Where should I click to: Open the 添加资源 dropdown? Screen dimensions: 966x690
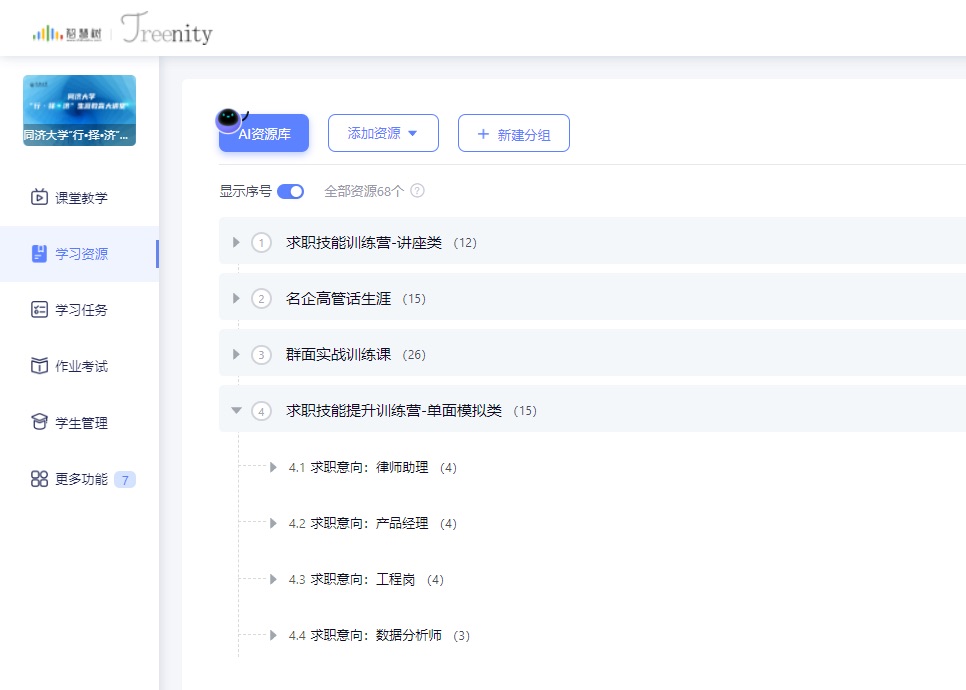click(x=382, y=133)
